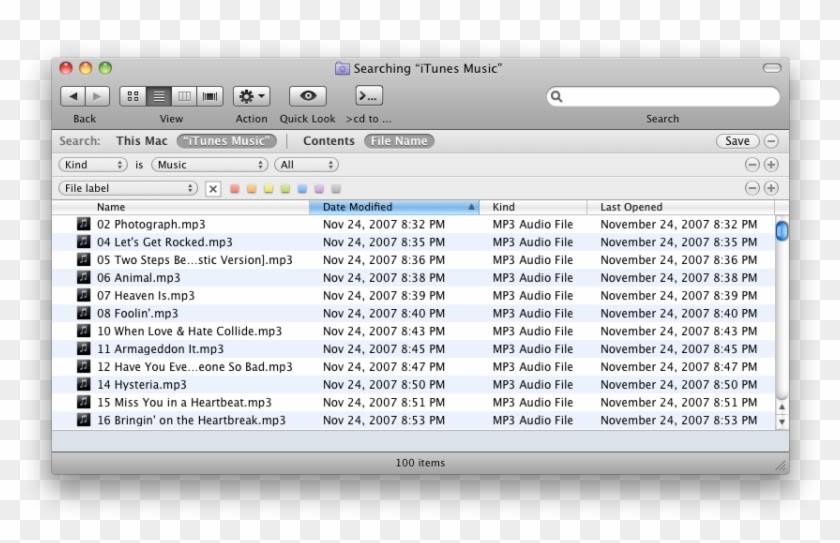Add criteria after File label row
This screenshot has width=840, height=543.
click(x=771, y=188)
